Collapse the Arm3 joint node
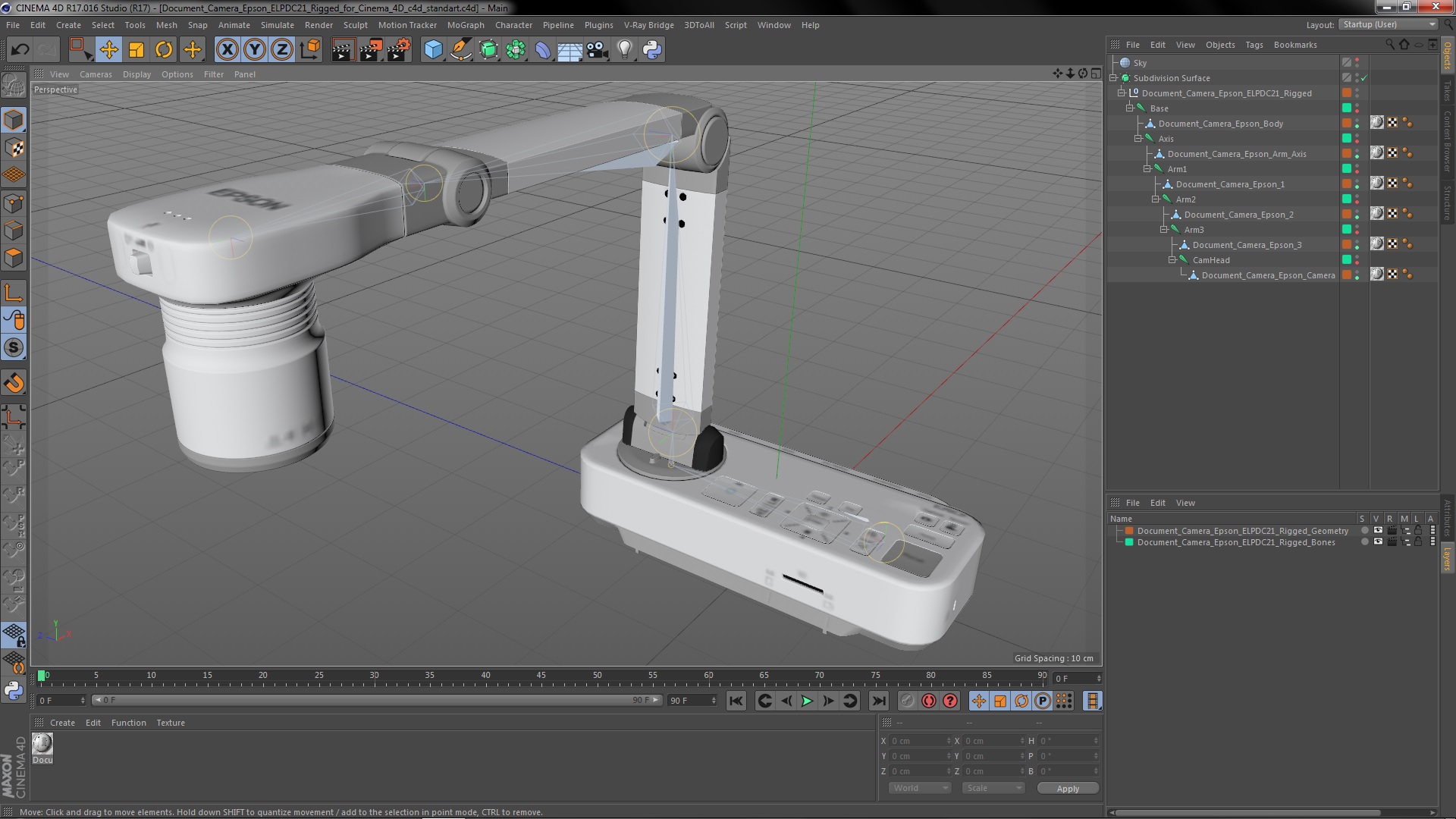Viewport: 1456px width, 819px height. [x=1163, y=230]
